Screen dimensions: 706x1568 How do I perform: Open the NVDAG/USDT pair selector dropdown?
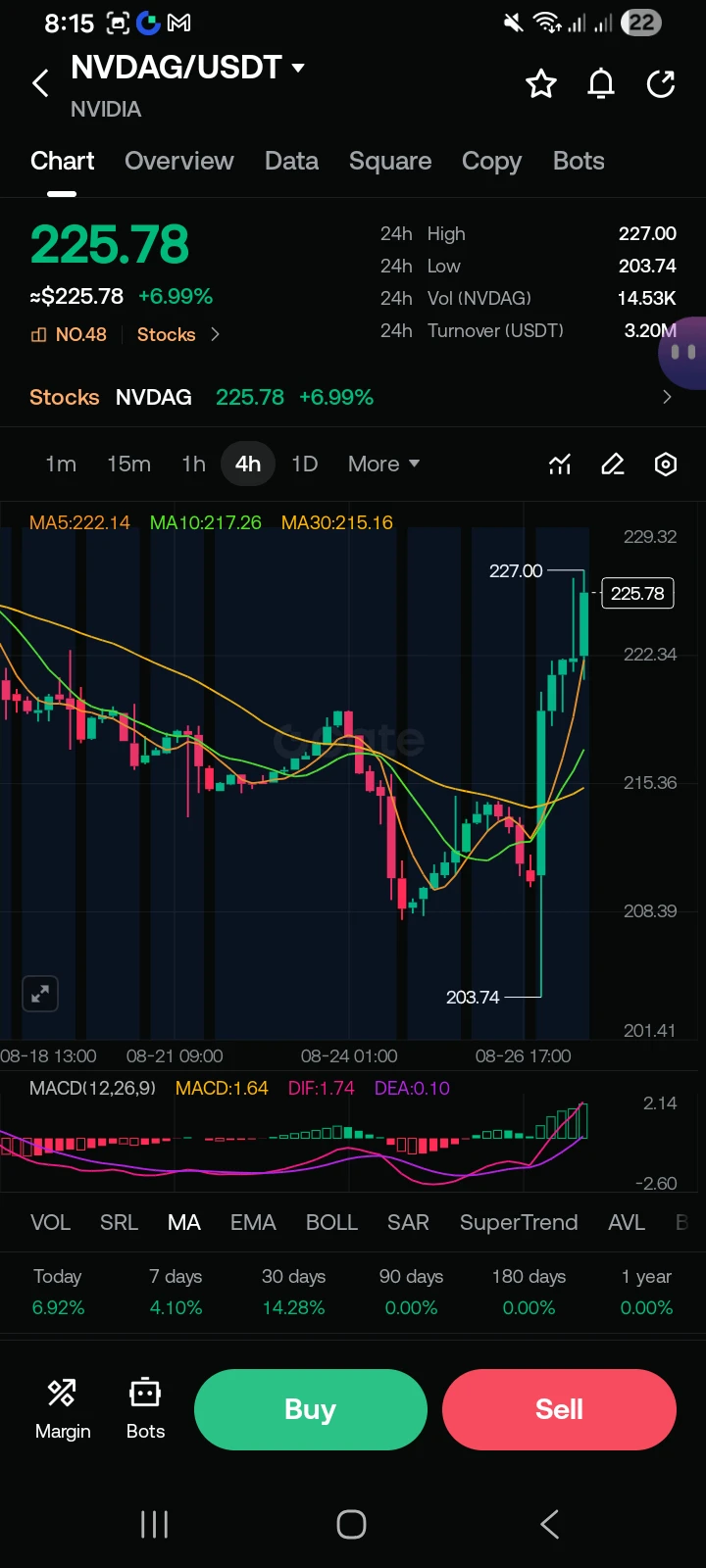click(x=188, y=68)
